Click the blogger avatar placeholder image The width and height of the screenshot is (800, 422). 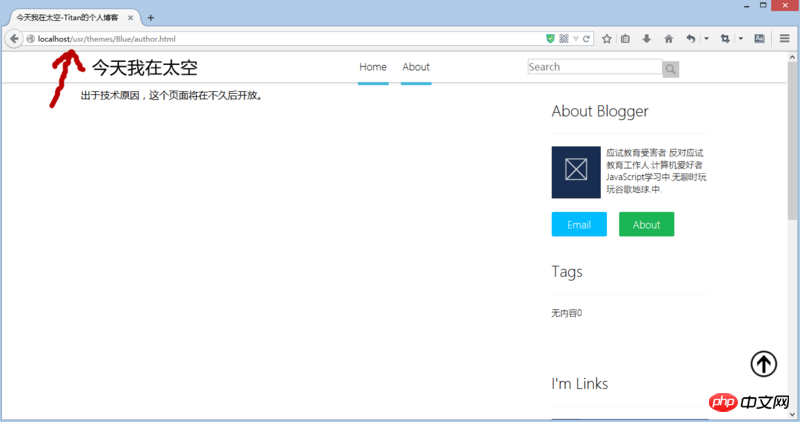pos(576,172)
